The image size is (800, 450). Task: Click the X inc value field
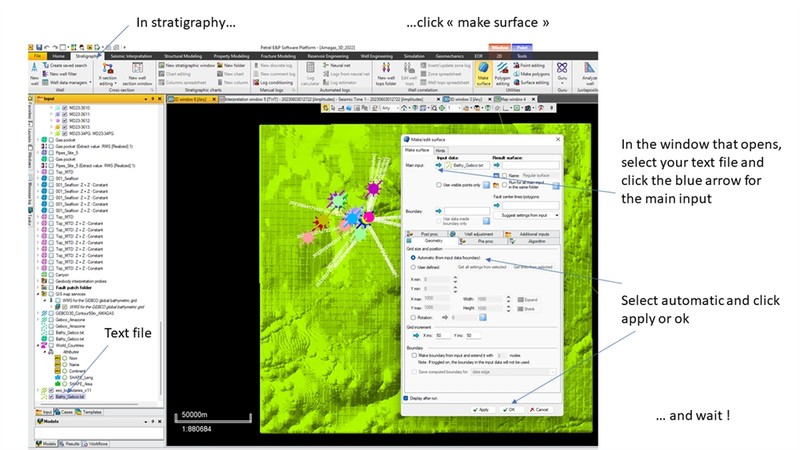point(443,335)
